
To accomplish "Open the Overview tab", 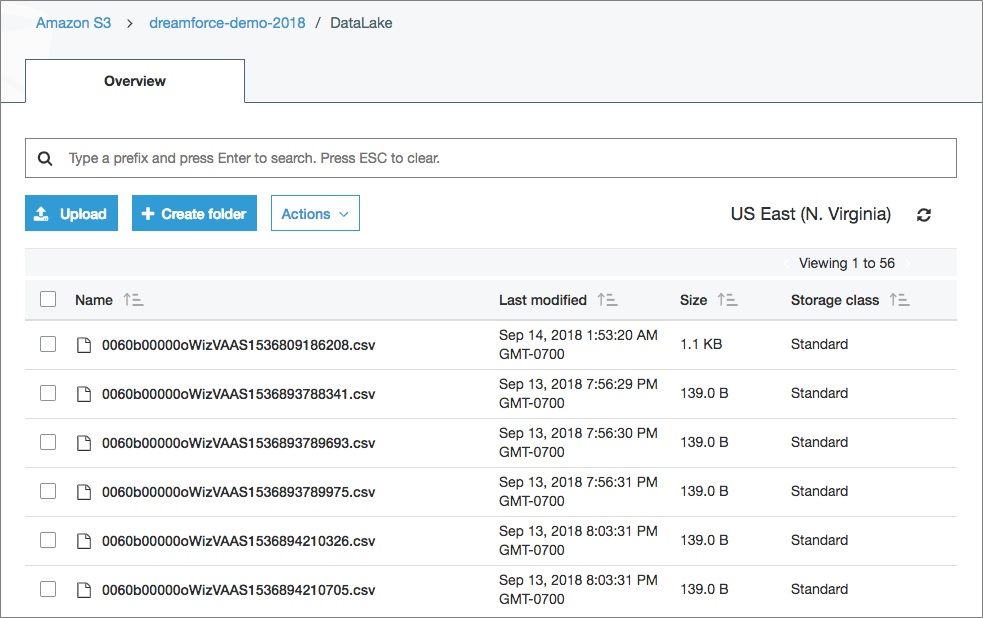I will (135, 81).
